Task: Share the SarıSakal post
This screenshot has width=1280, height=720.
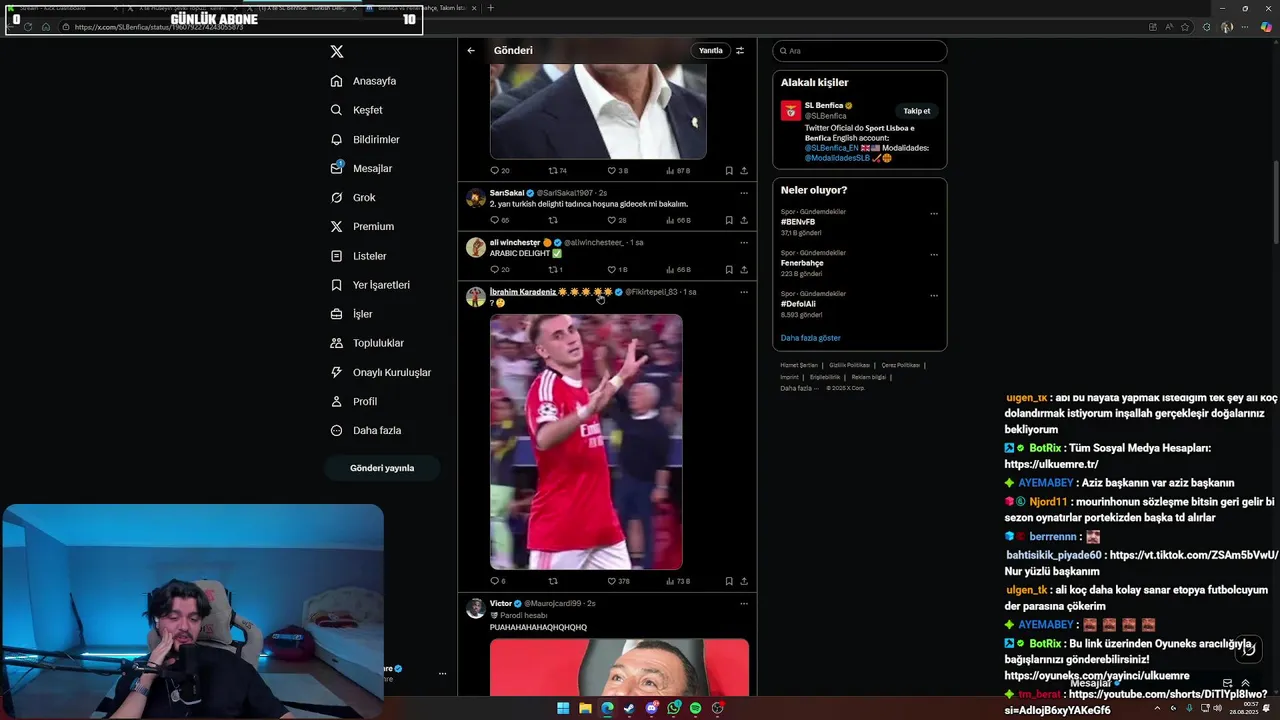Action: [744, 220]
